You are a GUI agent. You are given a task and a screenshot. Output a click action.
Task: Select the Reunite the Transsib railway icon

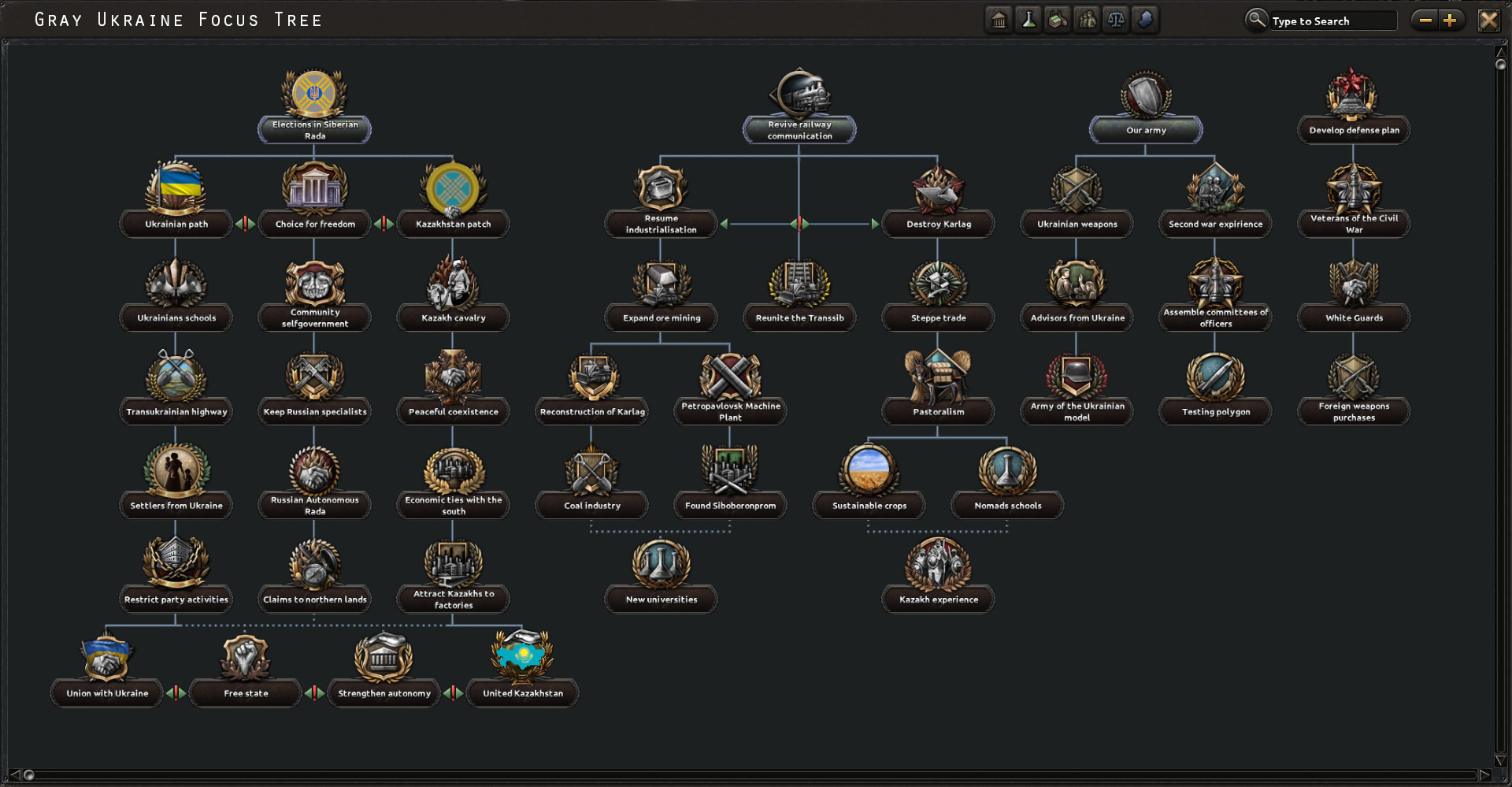[799, 282]
